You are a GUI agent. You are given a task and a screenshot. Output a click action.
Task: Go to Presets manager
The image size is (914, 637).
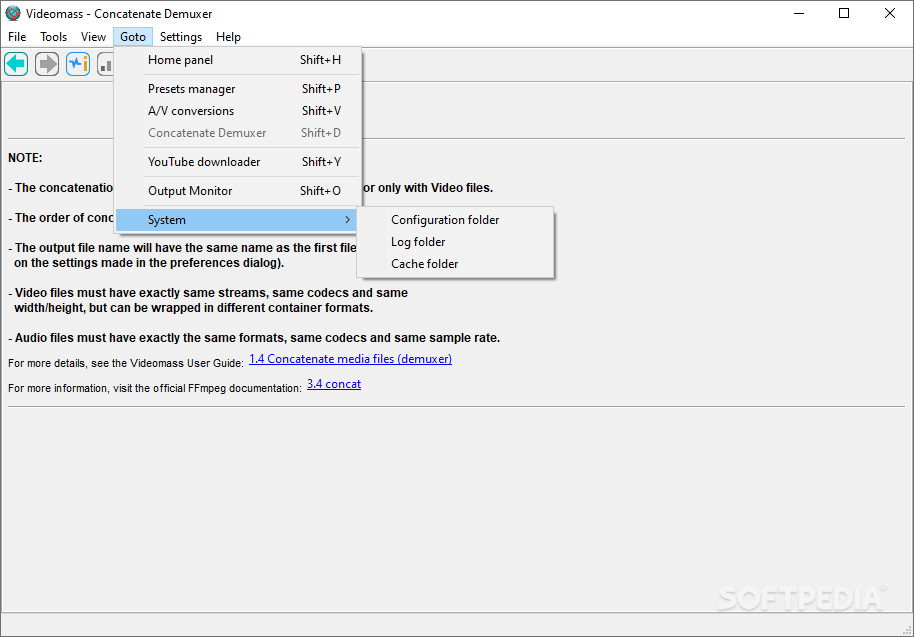point(238,89)
